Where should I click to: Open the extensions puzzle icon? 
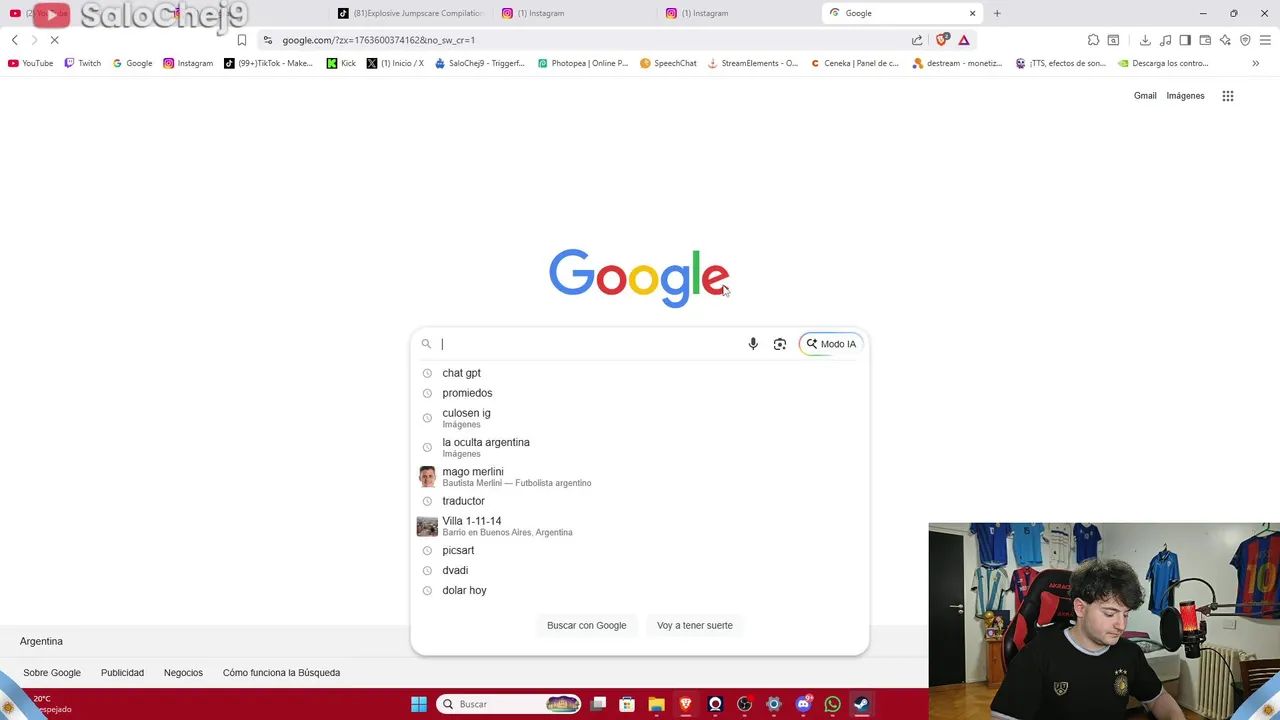coord(1093,40)
